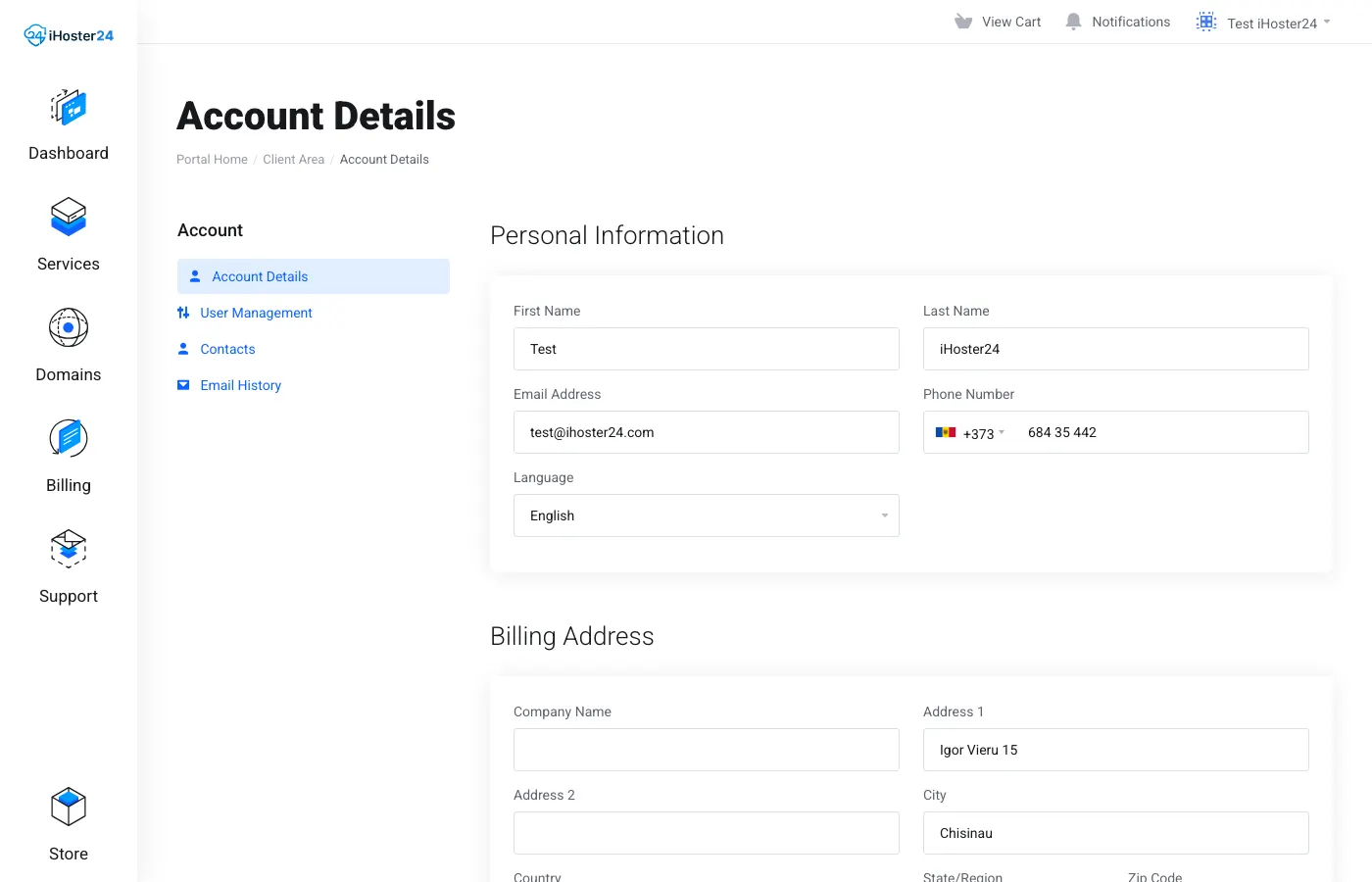The image size is (1372, 882).
Task: Click the Account Details person icon
Action: click(x=195, y=276)
